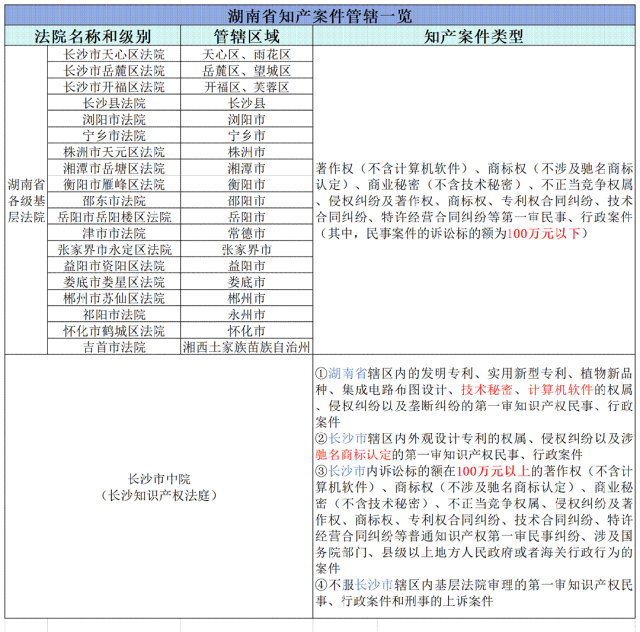Select the 天心区、雨花区 jurisdiction cell
The height and width of the screenshot is (632, 640).
pos(246,54)
